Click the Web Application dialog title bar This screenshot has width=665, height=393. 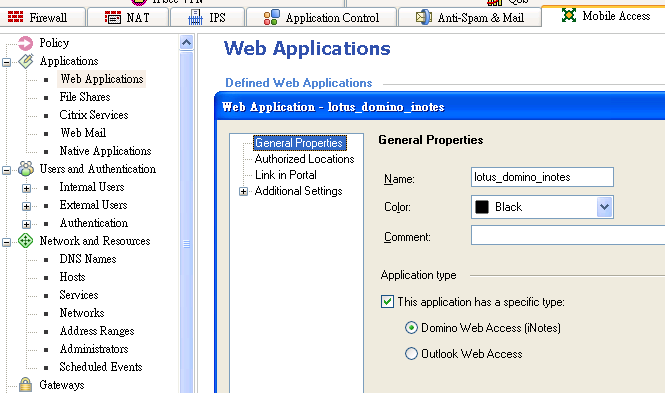pyautogui.click(x=440, y=107)
